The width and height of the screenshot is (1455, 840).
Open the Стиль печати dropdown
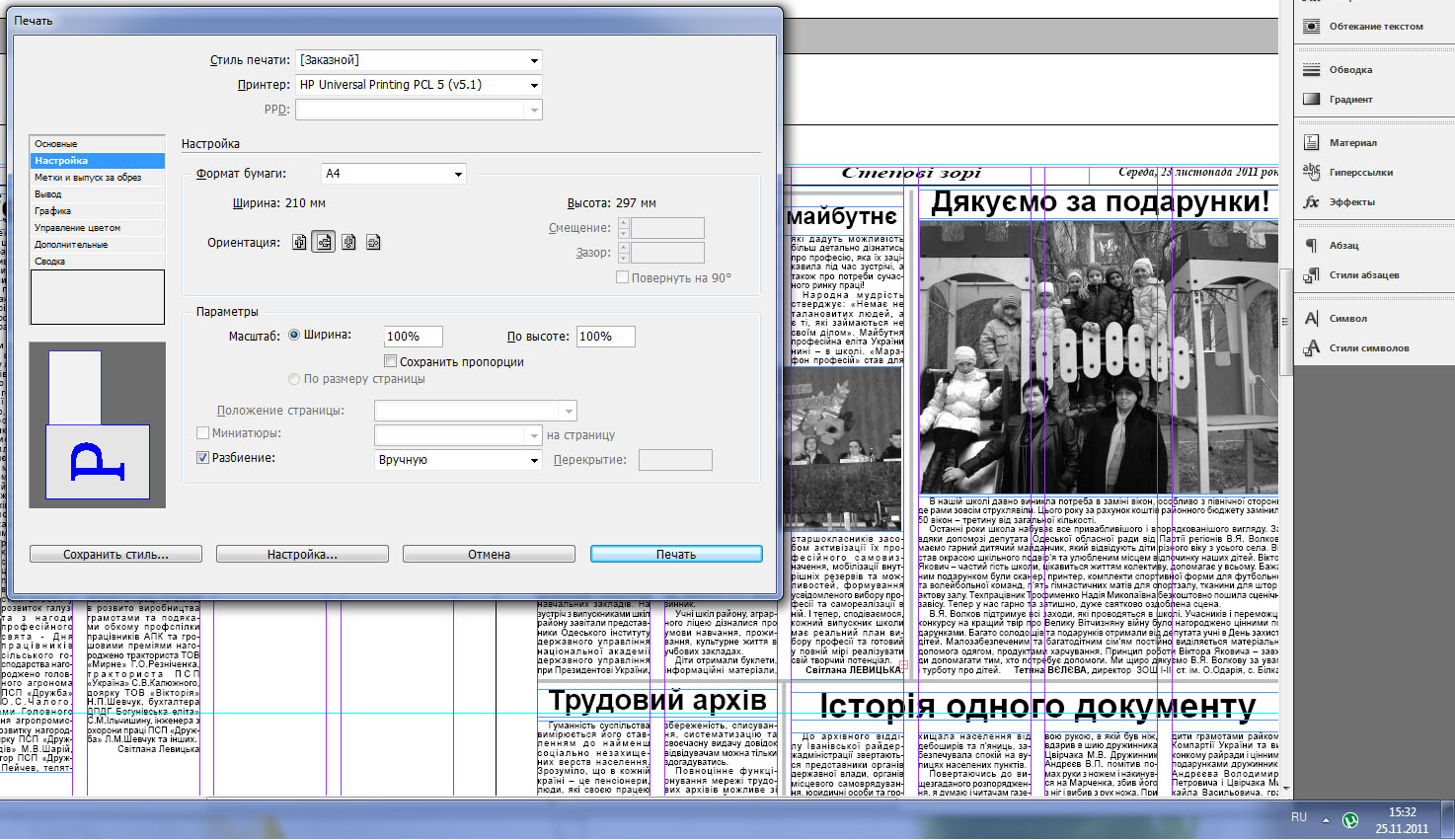click(420, 60)
